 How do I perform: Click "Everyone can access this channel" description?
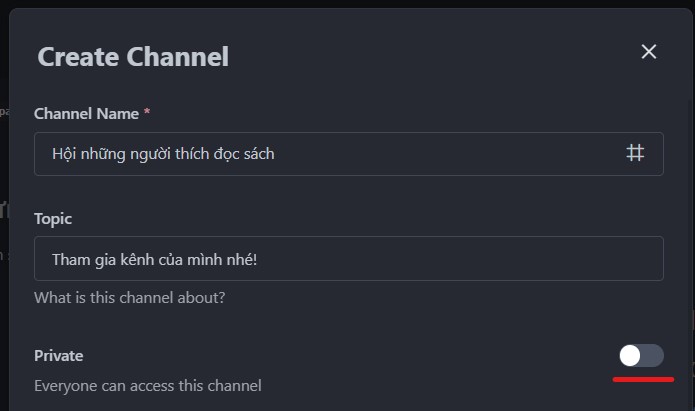(x=148, y=385)
